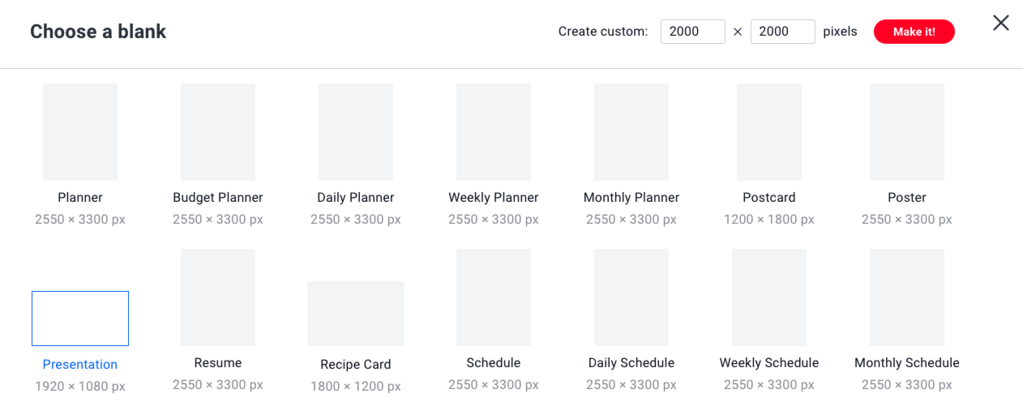Click the Recipe Card text label

356,365
